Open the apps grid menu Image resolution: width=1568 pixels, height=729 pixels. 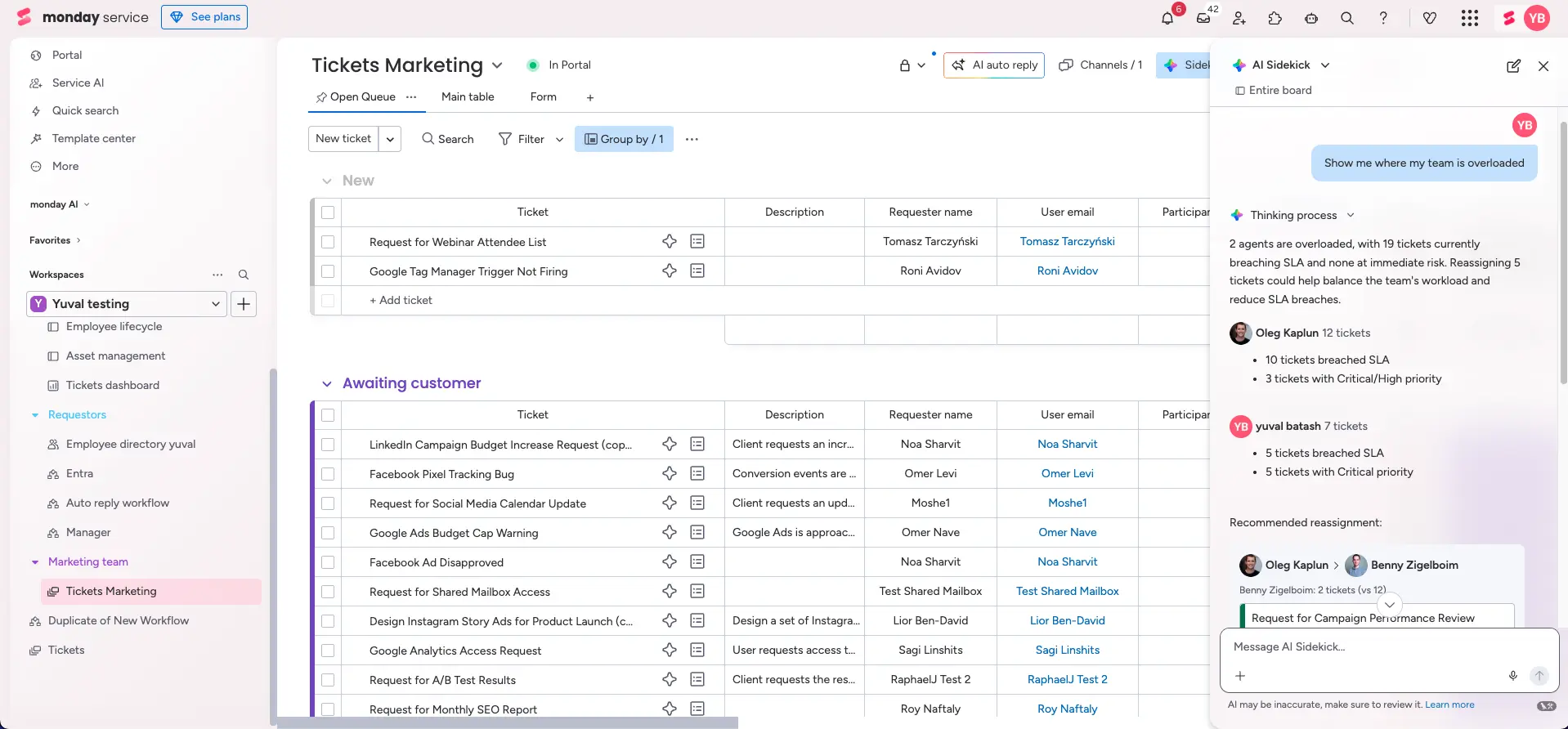click(x=1469, y=18)
